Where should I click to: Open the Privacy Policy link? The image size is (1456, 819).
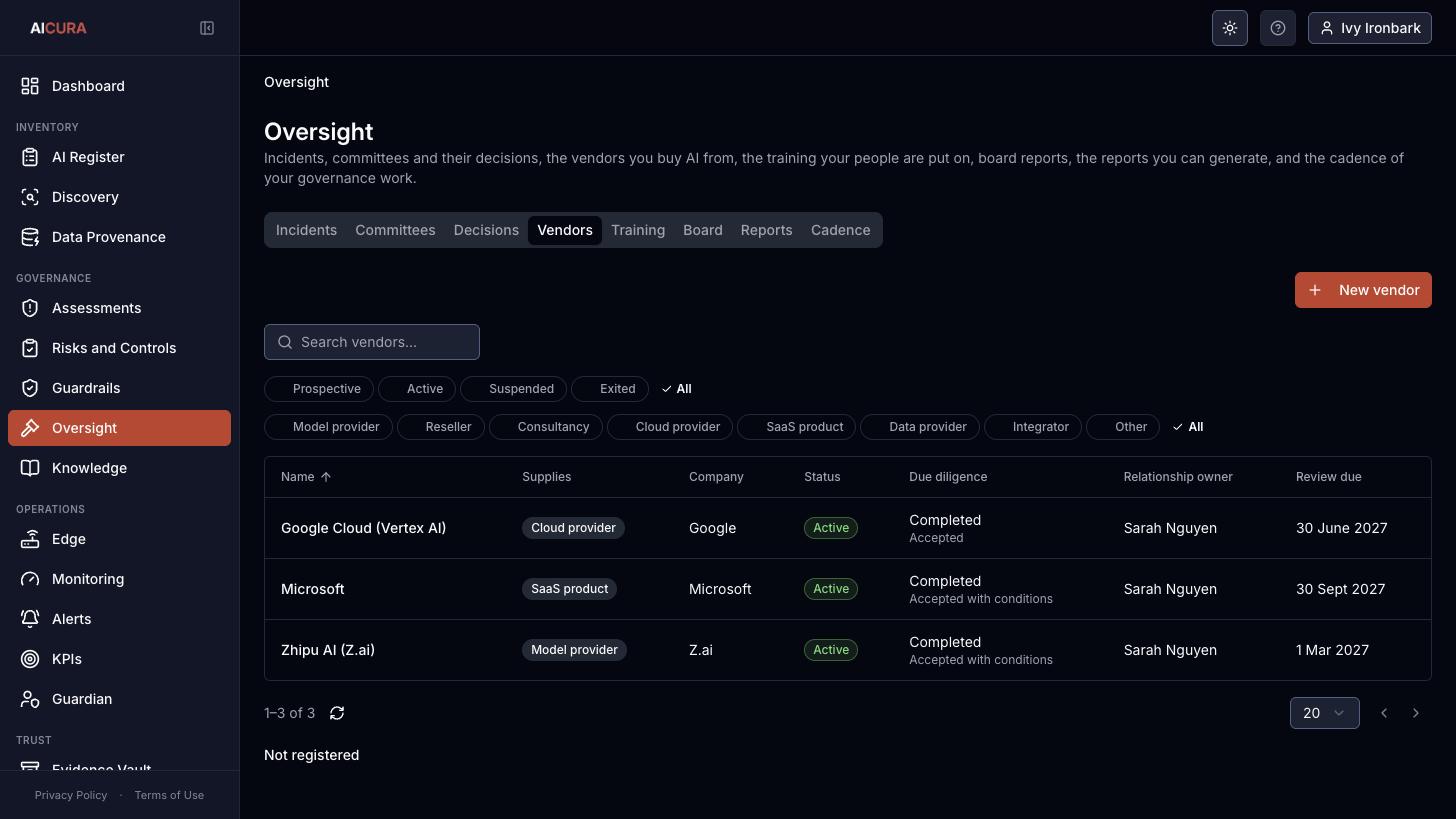coord(71,795)
